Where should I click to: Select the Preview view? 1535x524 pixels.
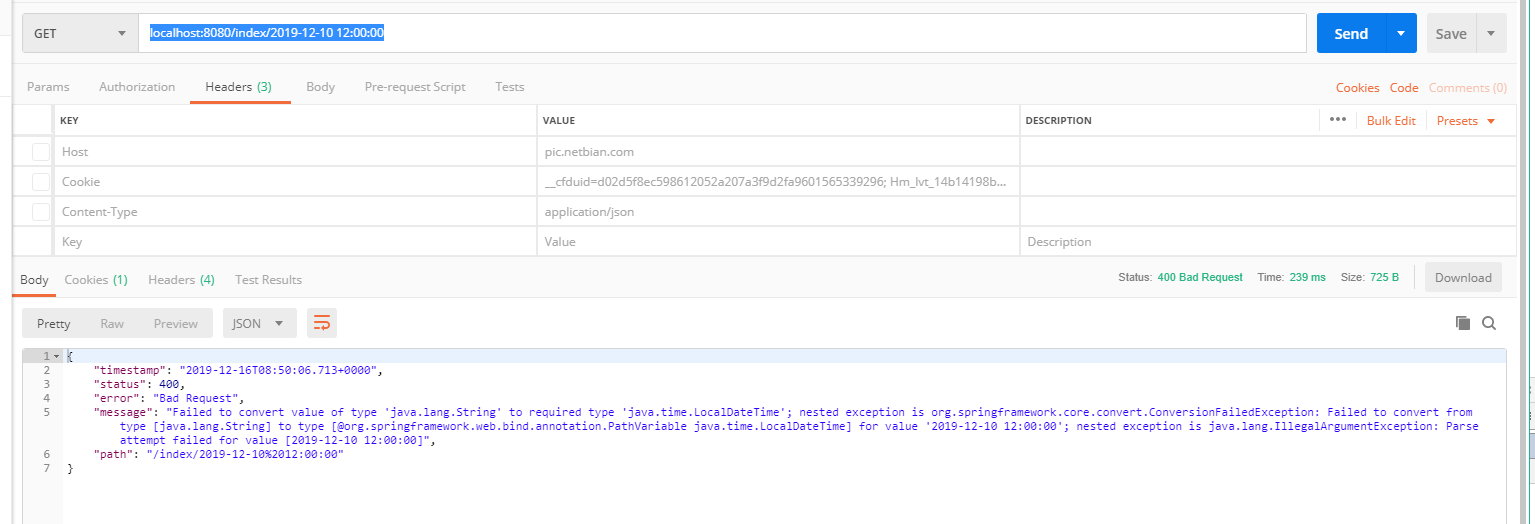pyautogui.click(x=176, y=323)
